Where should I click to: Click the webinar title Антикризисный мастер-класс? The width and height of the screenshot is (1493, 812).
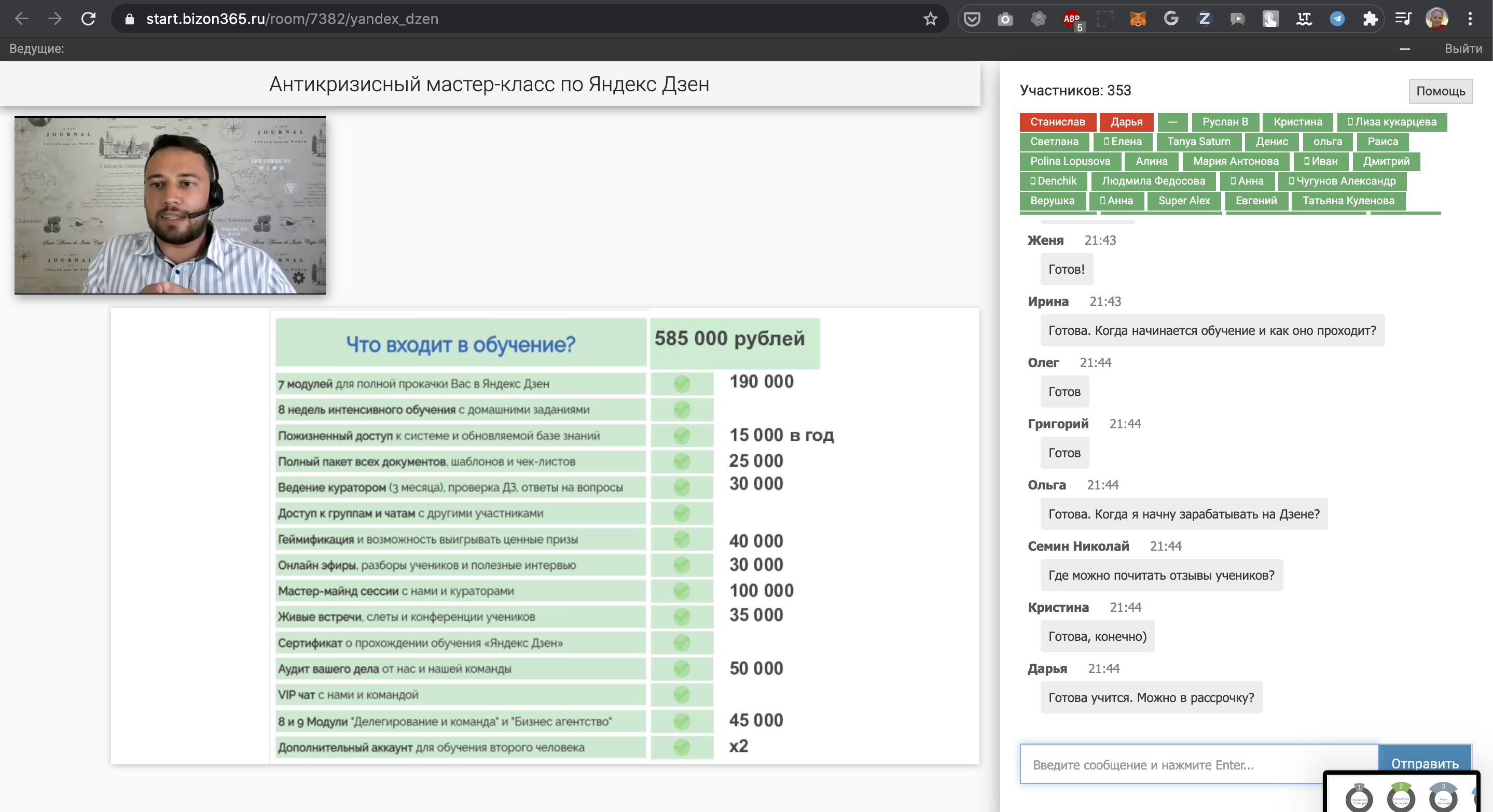(x=489, y=84)
